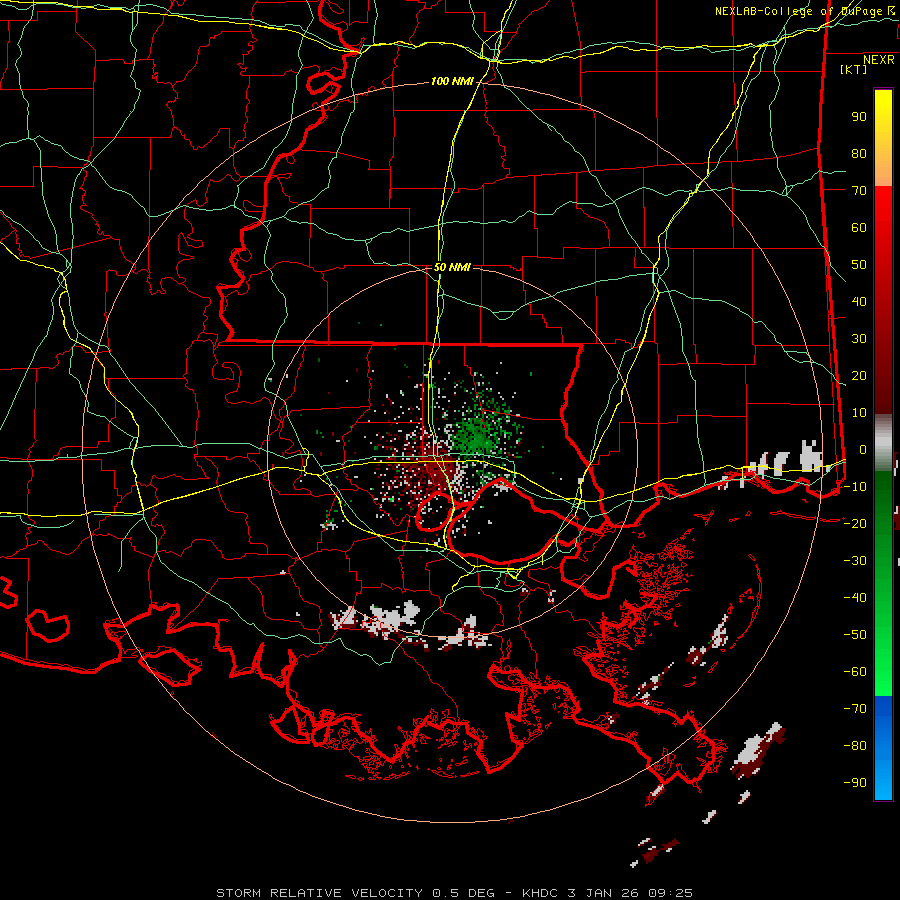Click the -60 value on the velocity scale
Image resolution: width=900 pixels, height=900 pixels.
click(x=855, y=672)
